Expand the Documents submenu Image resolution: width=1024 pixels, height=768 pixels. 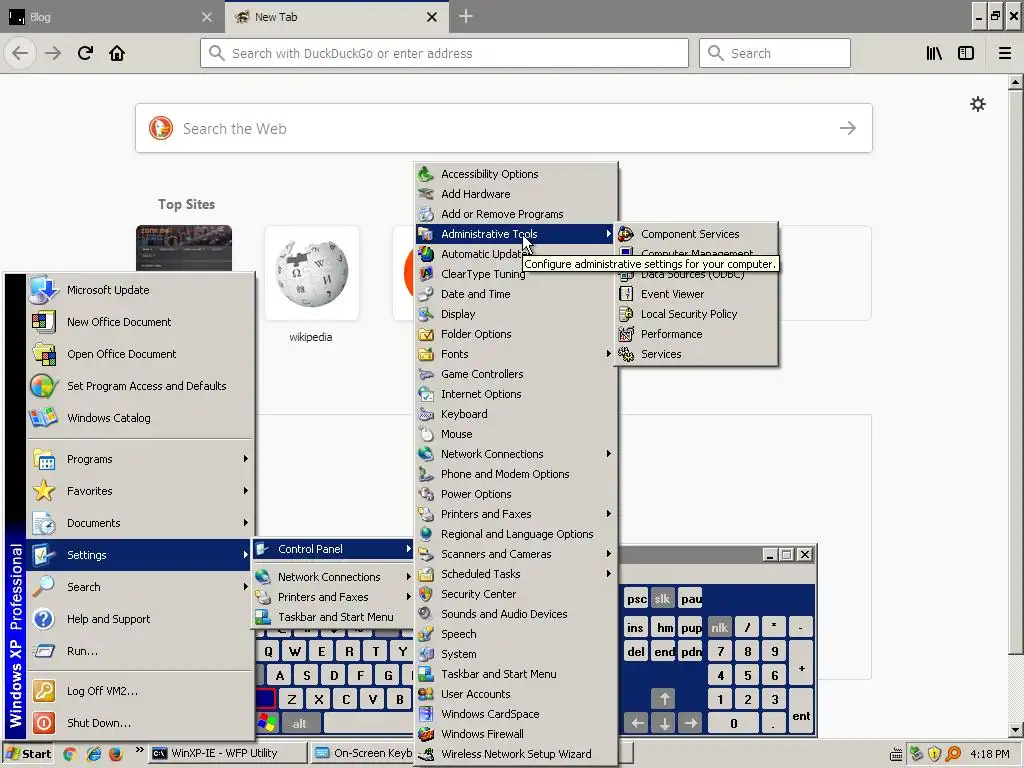coord(140,523)
